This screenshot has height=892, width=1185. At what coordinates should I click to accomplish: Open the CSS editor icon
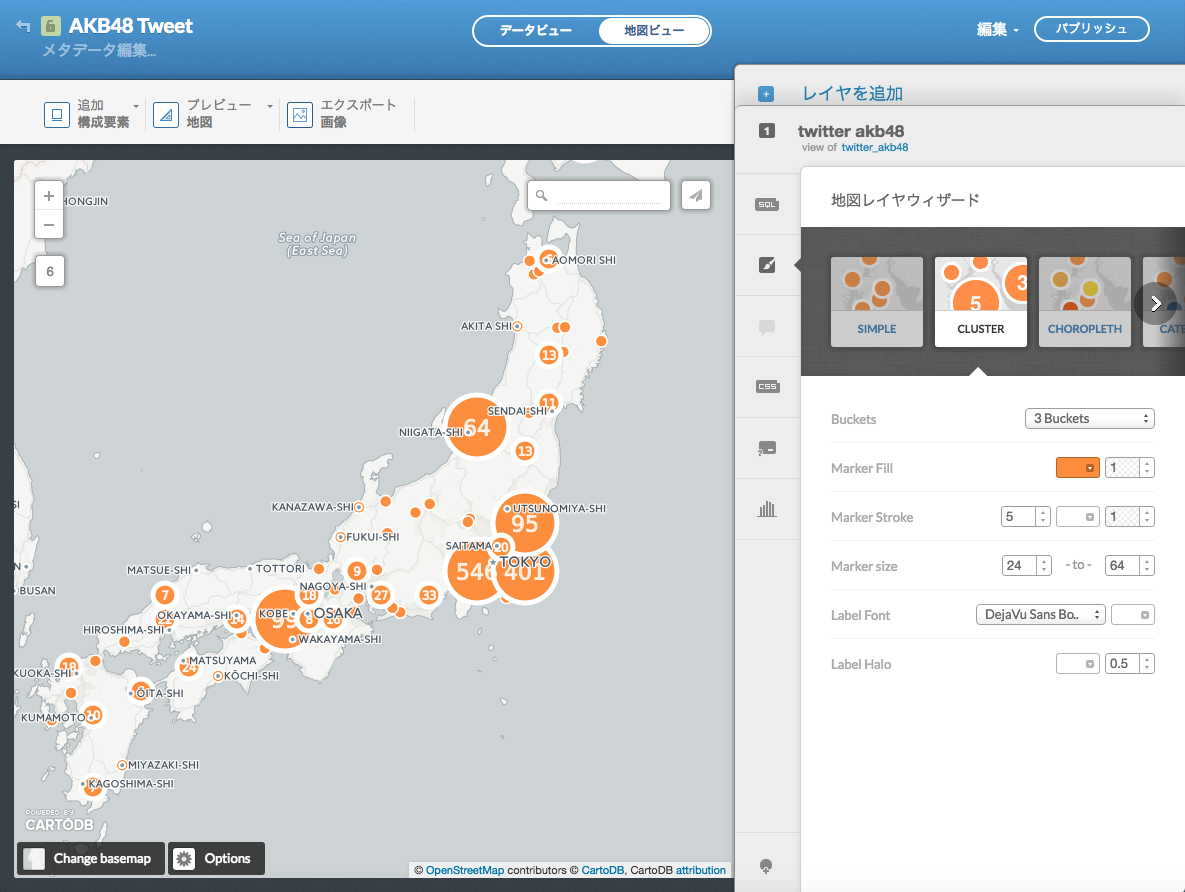pos(766,386)
